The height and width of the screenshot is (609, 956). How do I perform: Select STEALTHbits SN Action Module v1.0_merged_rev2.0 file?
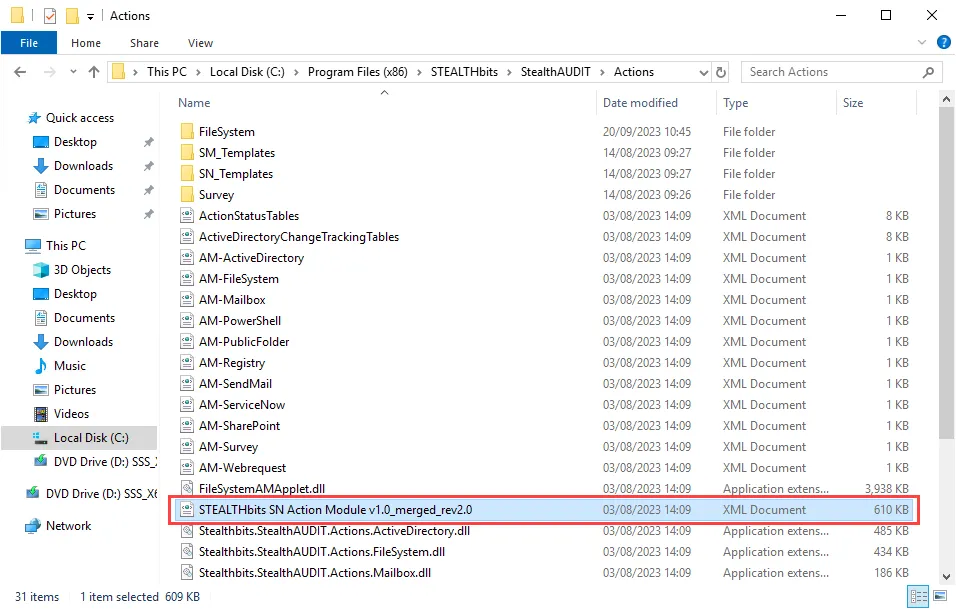click(544, 510)
